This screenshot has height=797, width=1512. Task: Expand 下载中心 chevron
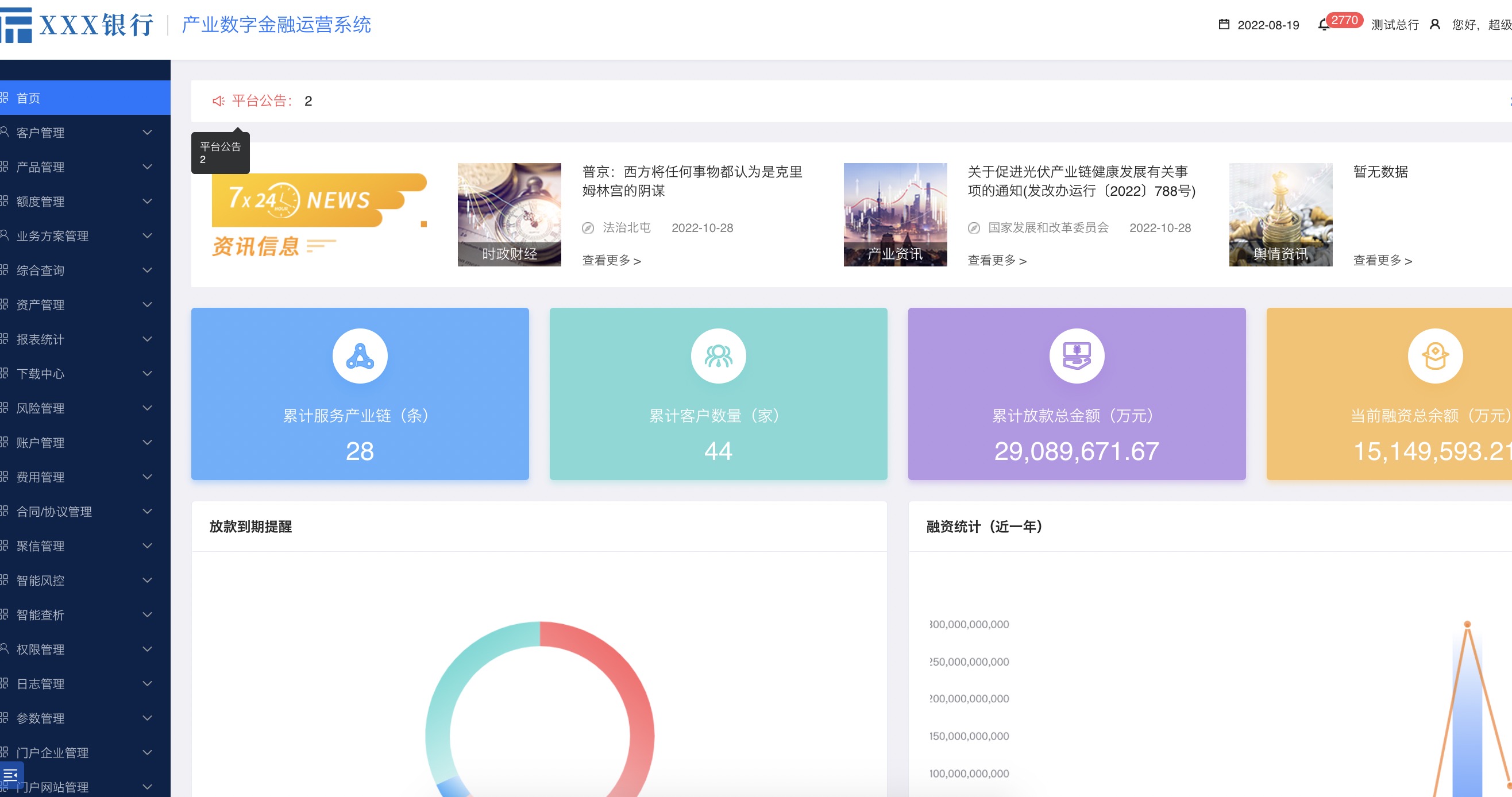point(147,374)
